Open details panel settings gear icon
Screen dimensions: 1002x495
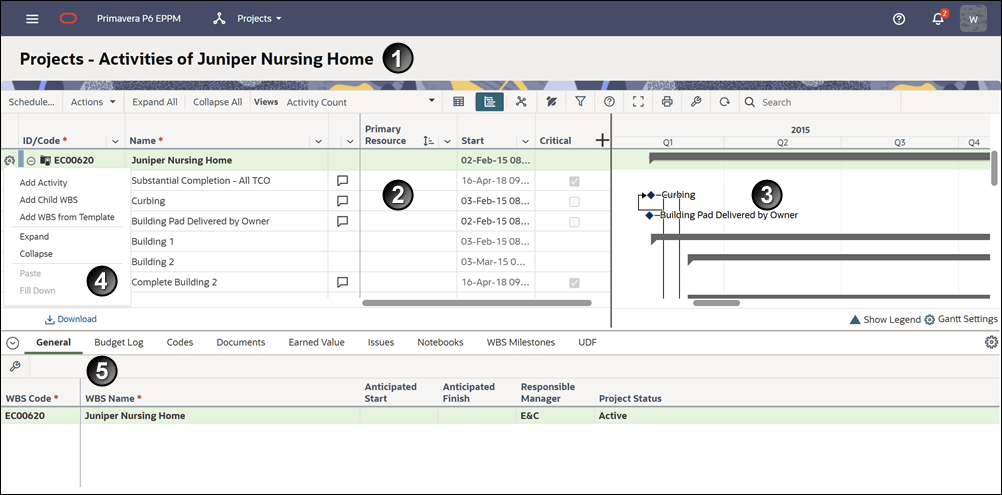tap(991, 342)
